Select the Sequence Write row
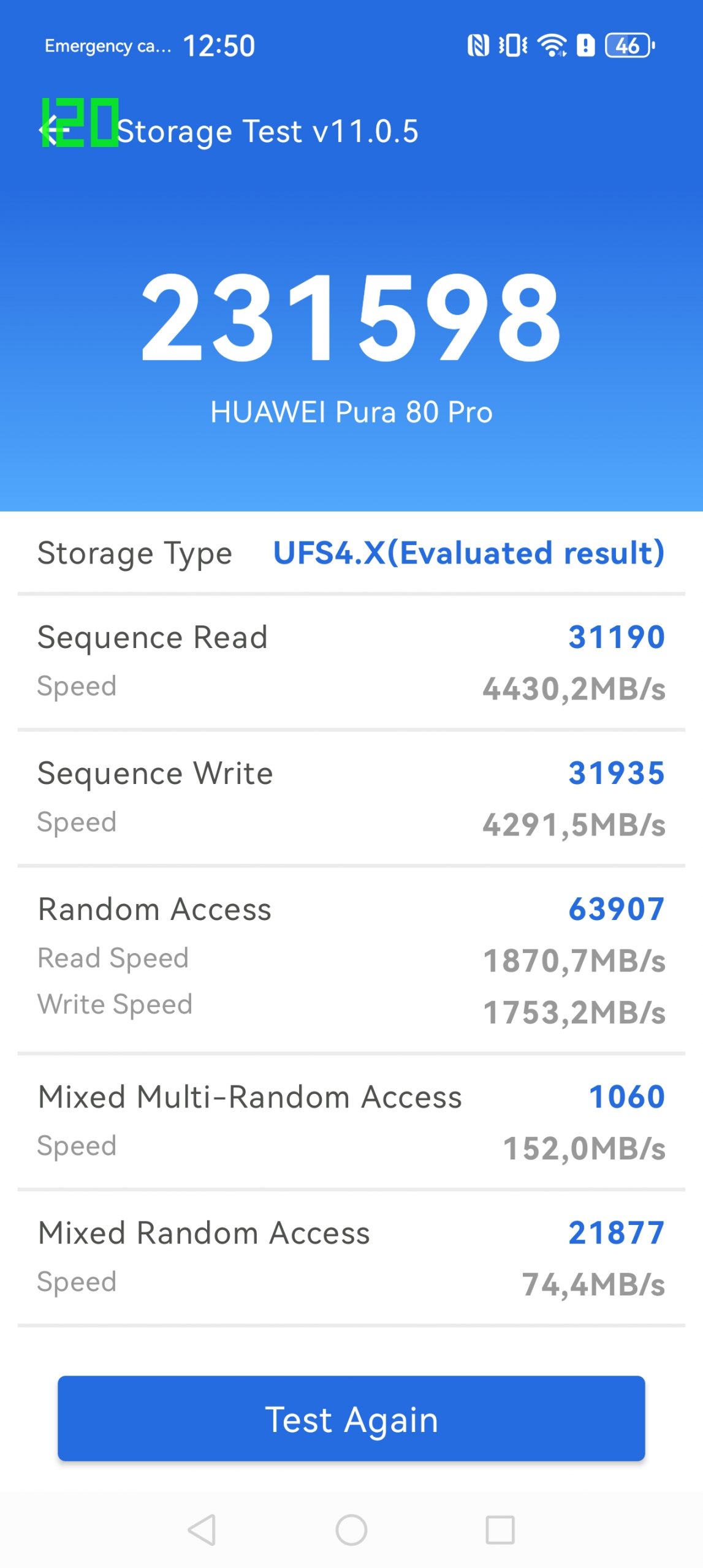The width and height of the screenshot is (703, 1568). click(351, 798)
